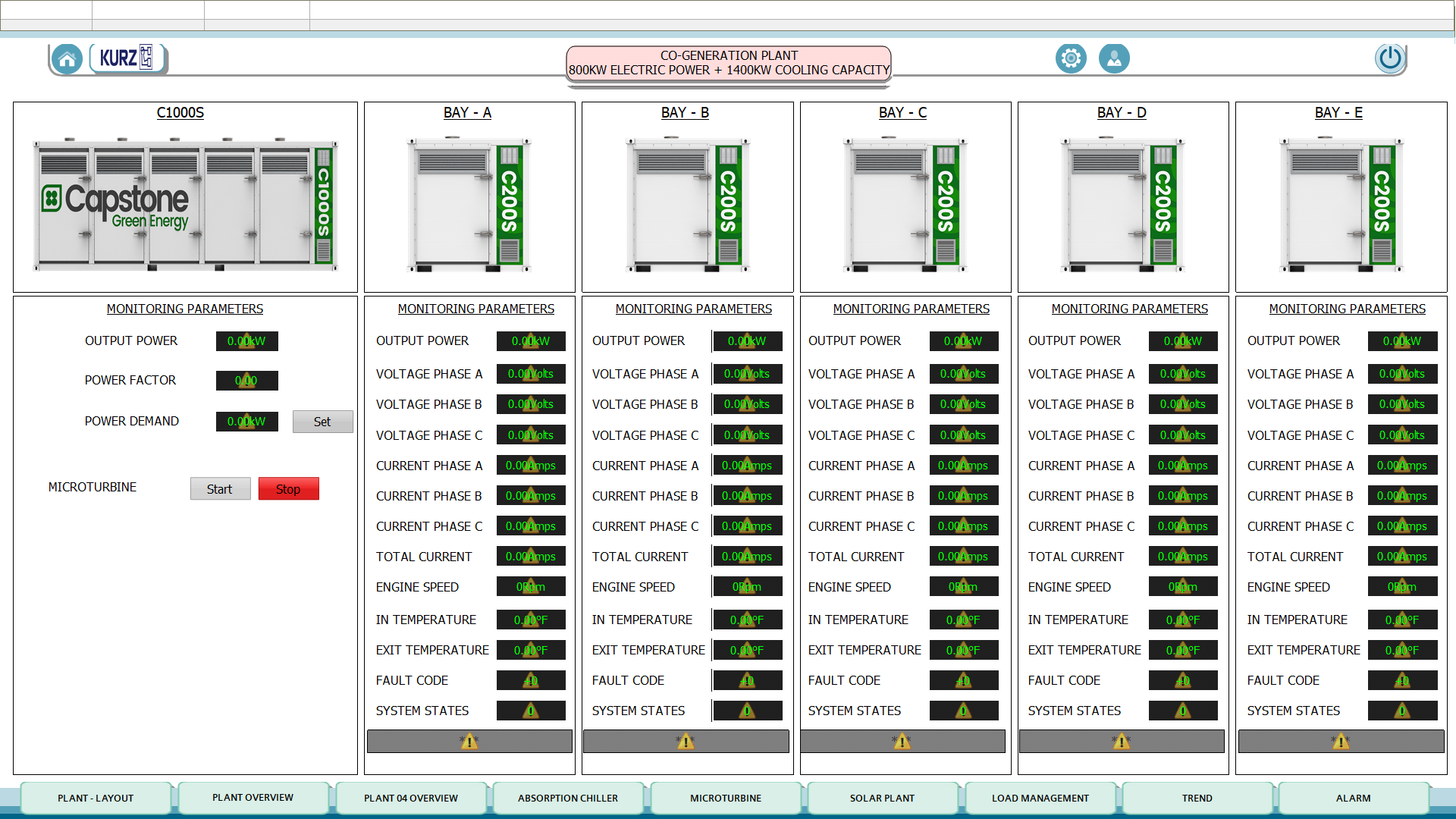The height and width of the screenshot is (819, 1456).
Task: Start the microturbine
Action: pos(220,489)
